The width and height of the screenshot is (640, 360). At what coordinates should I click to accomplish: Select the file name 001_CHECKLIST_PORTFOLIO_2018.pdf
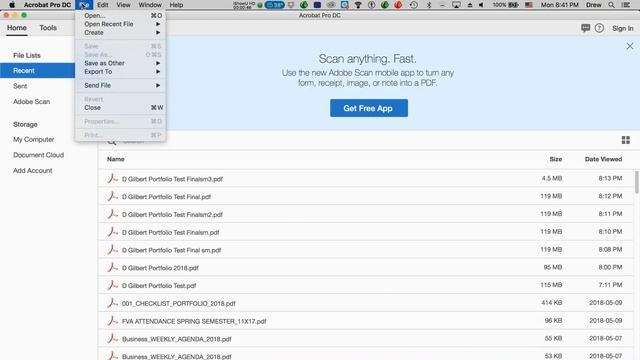(x=178, y=303)
